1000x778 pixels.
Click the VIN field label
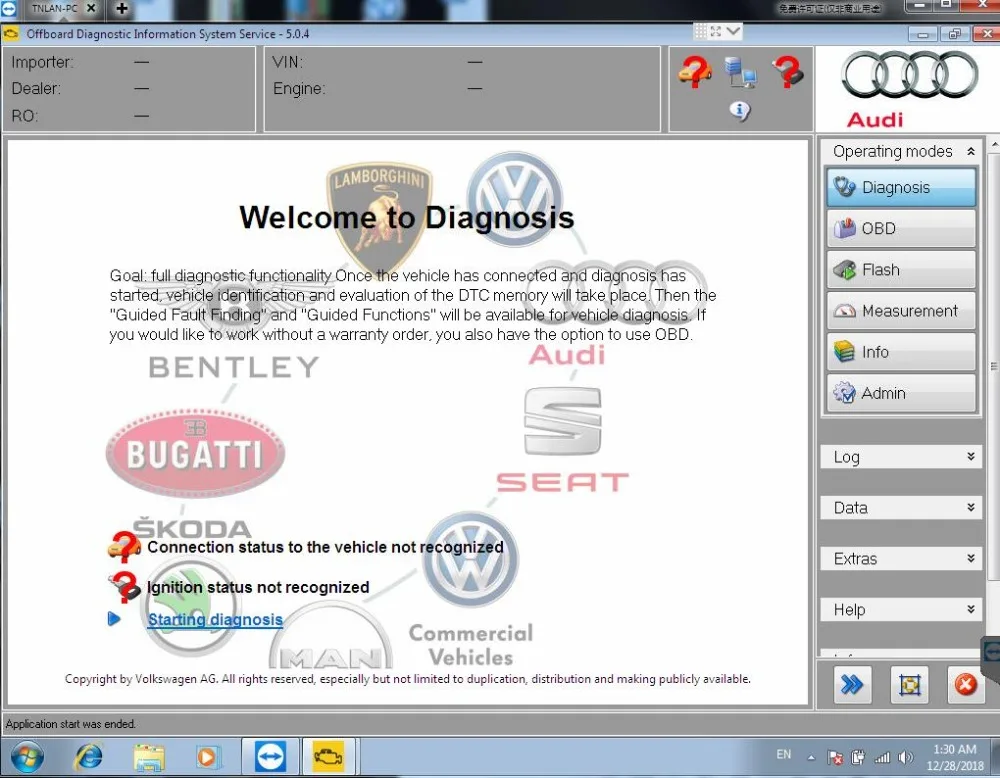(288, 62)
